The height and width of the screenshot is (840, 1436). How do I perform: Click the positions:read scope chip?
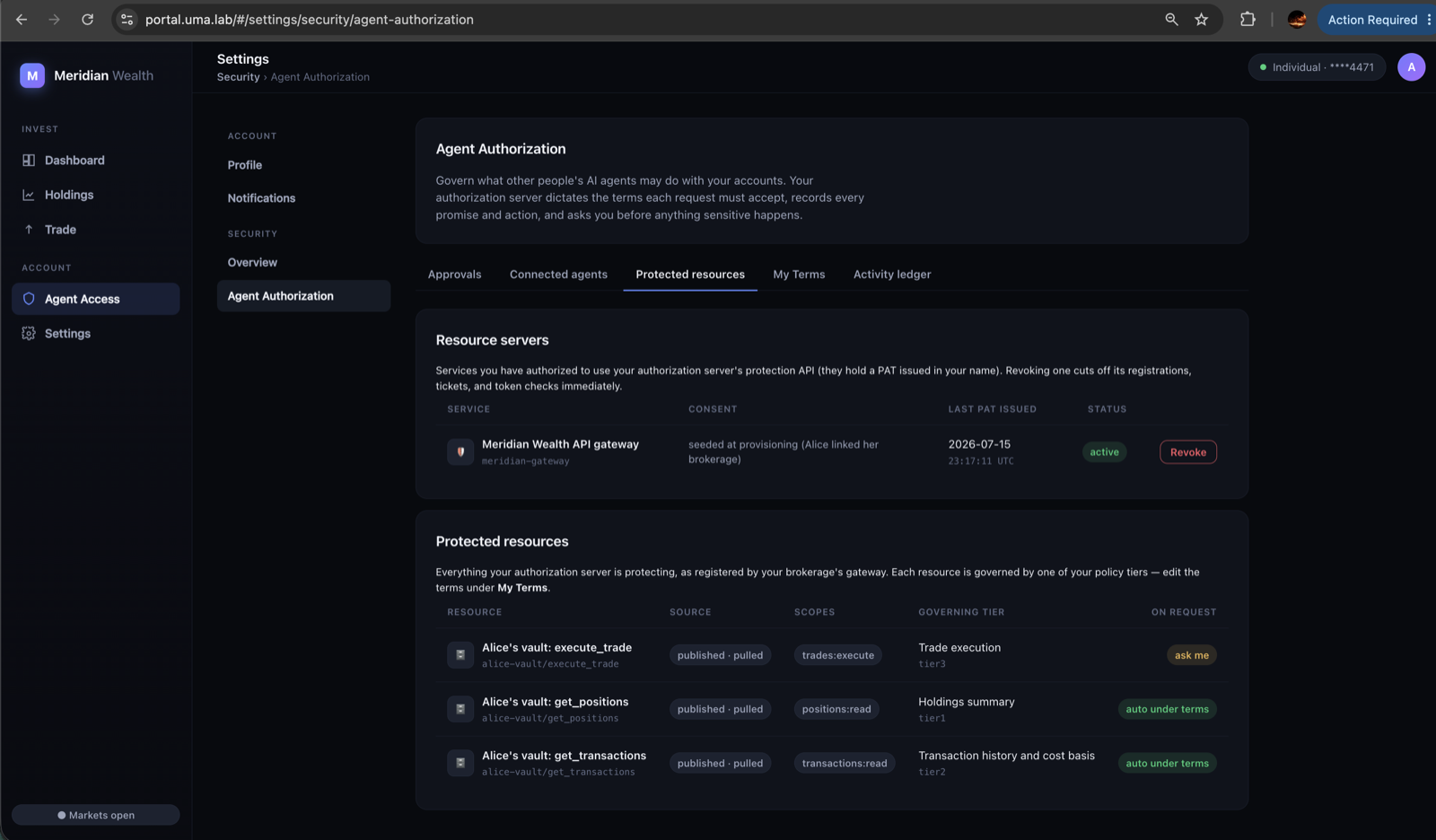836,709
